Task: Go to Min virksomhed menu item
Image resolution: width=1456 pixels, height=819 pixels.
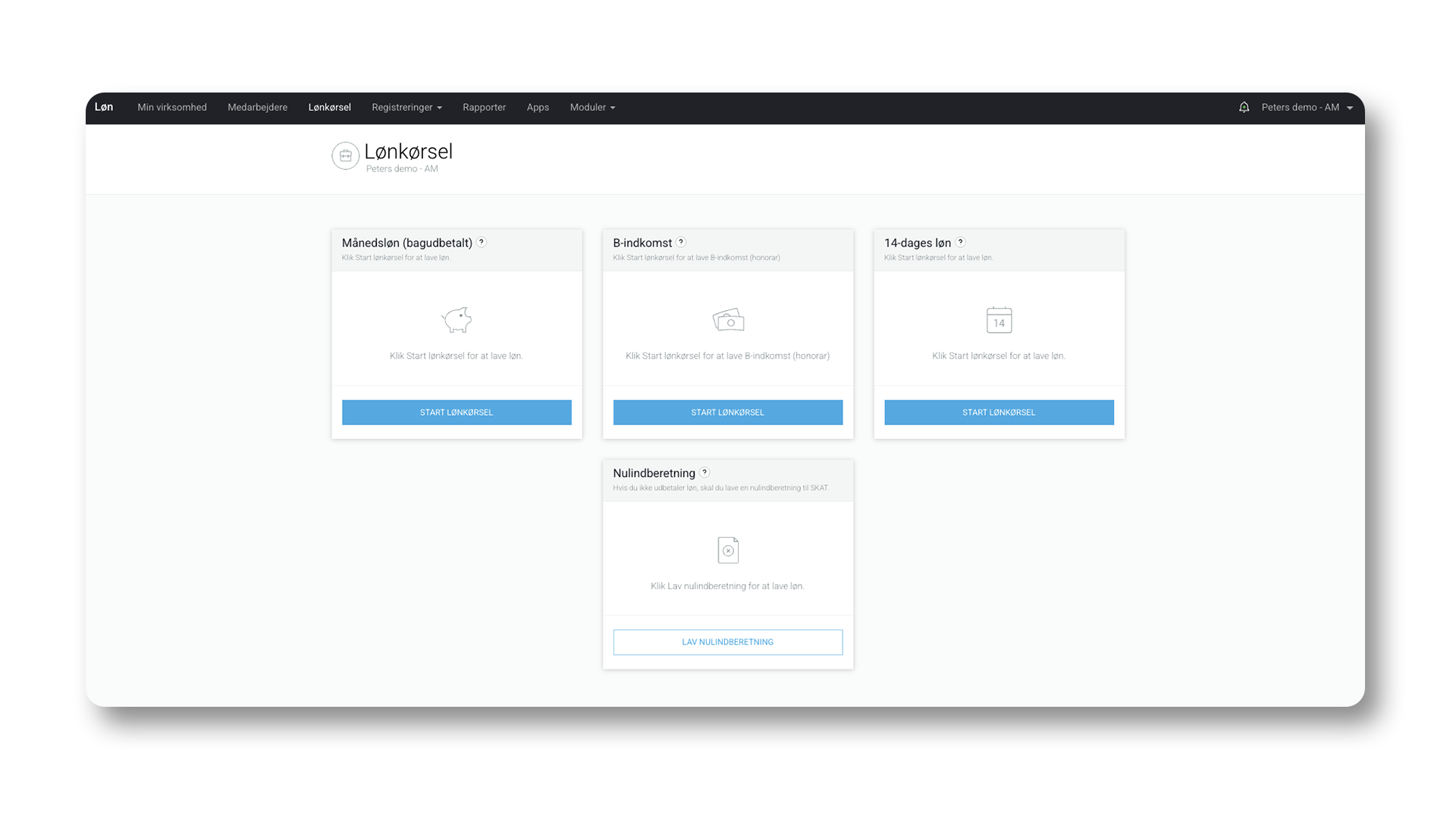Action: (172, 107)
